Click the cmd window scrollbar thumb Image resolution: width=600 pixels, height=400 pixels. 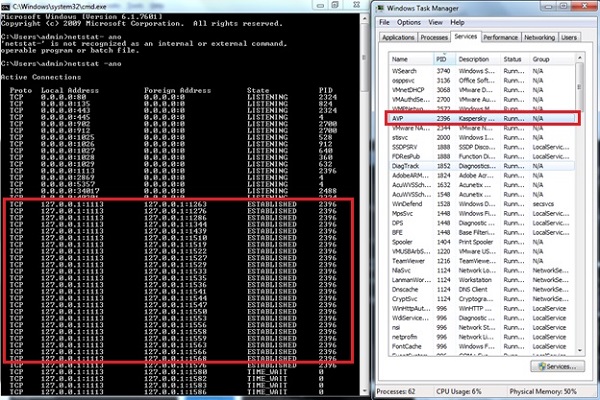[364, 57]
